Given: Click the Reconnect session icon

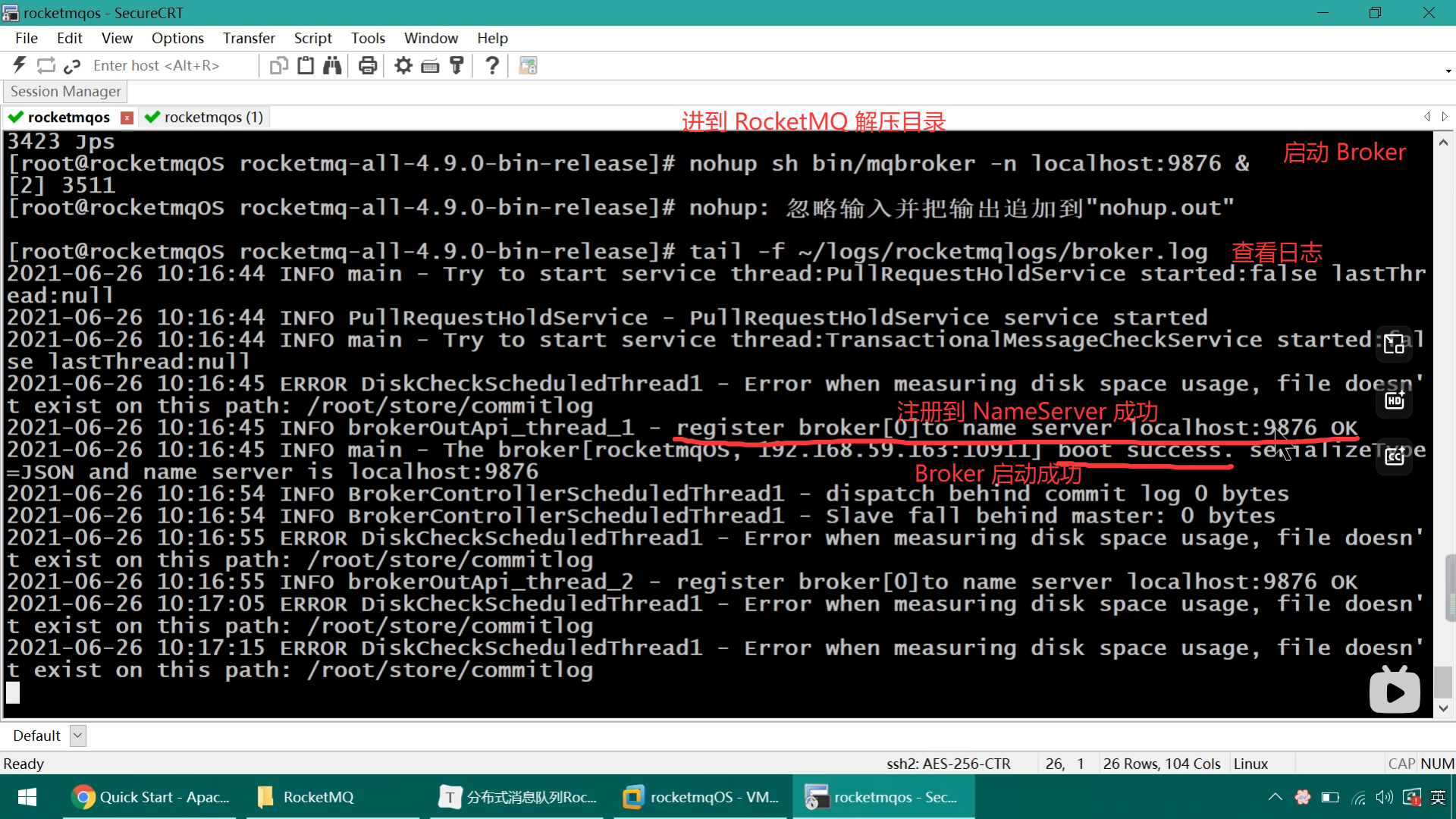Looking at the screenshot, I should (46, 65).
